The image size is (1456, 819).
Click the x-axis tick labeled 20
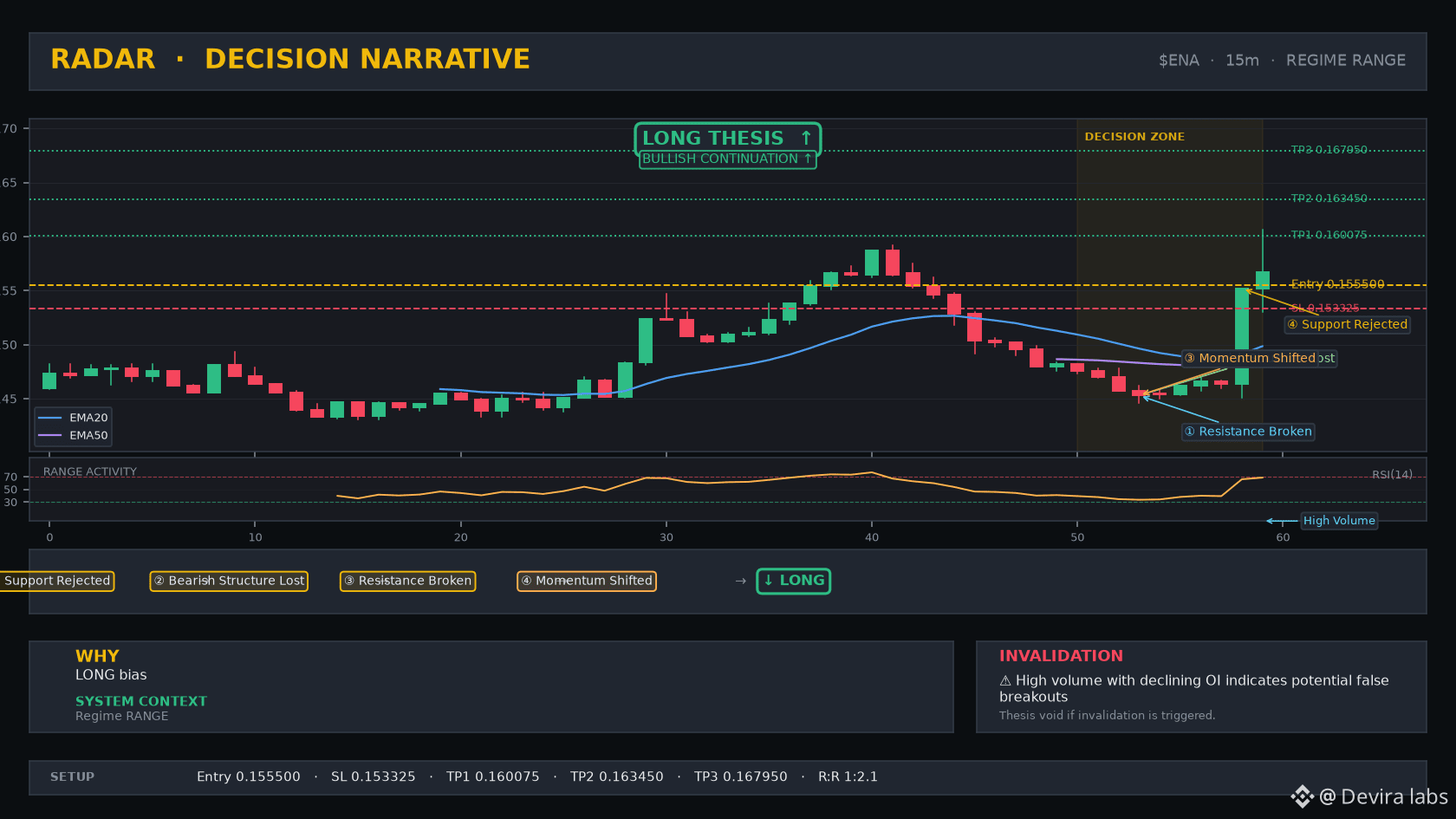pyautogui.click(x=461, y=537)
